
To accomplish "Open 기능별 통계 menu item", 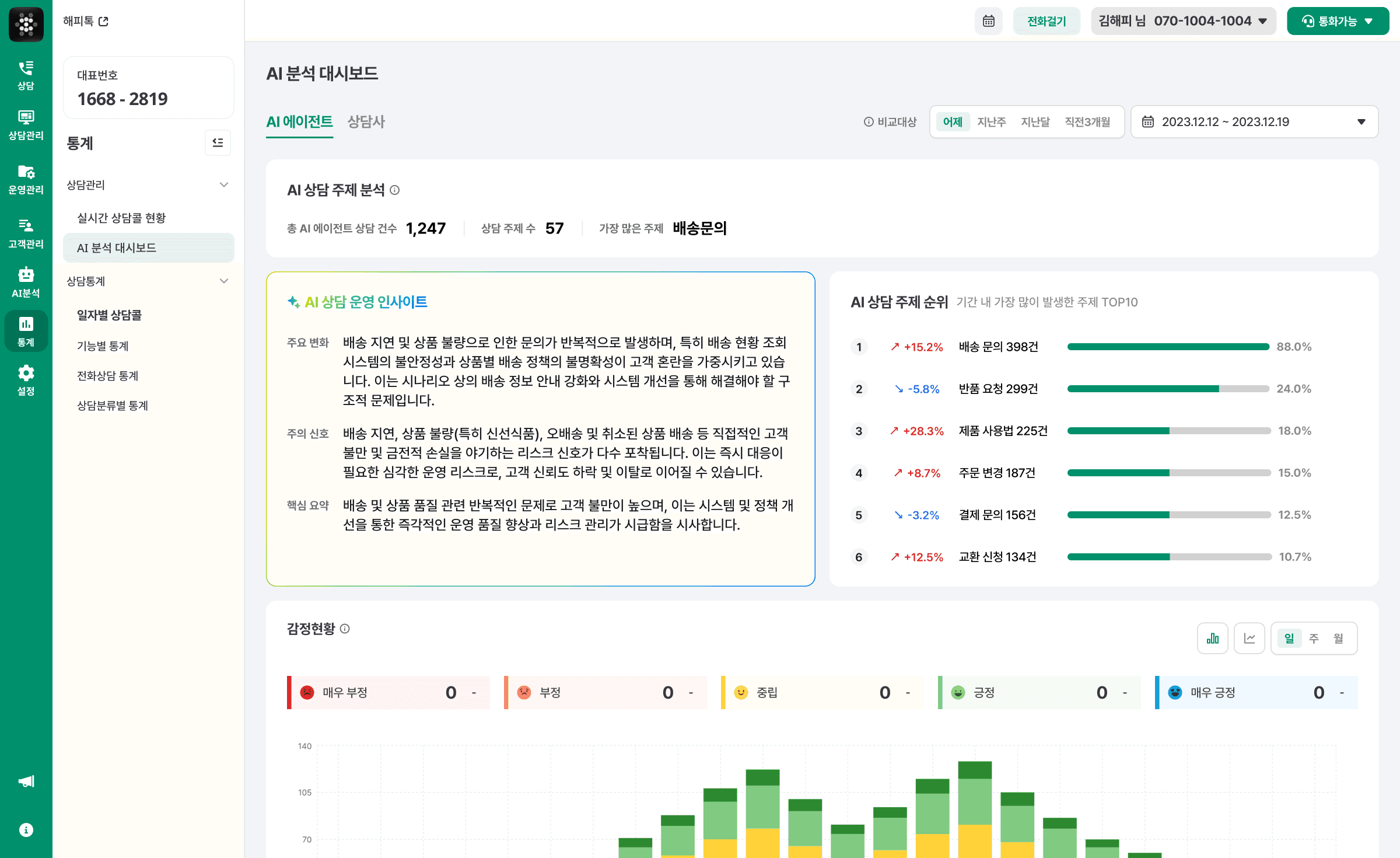I will [x=103, y=346].
